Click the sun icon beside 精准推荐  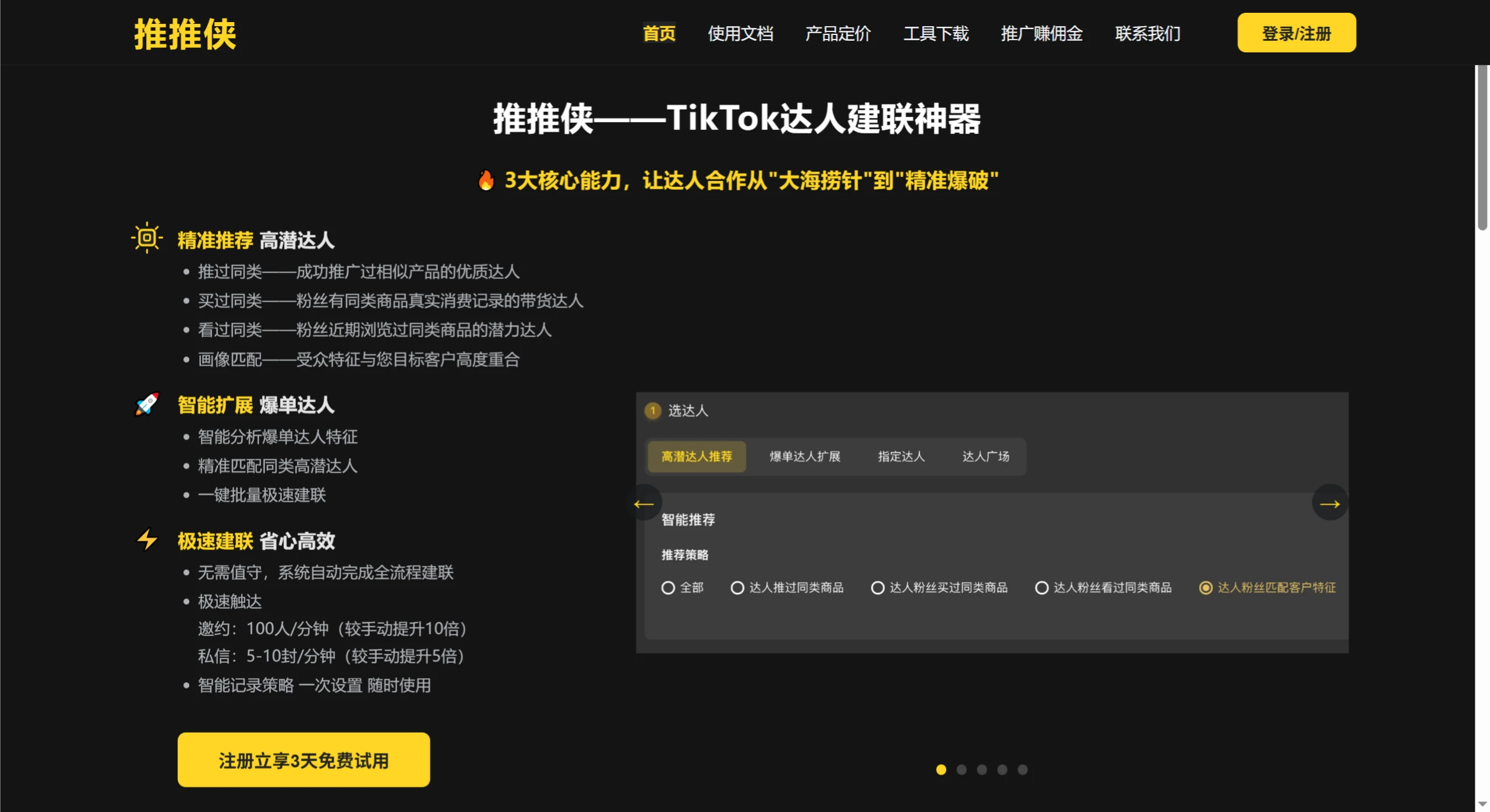click(147, 238)
